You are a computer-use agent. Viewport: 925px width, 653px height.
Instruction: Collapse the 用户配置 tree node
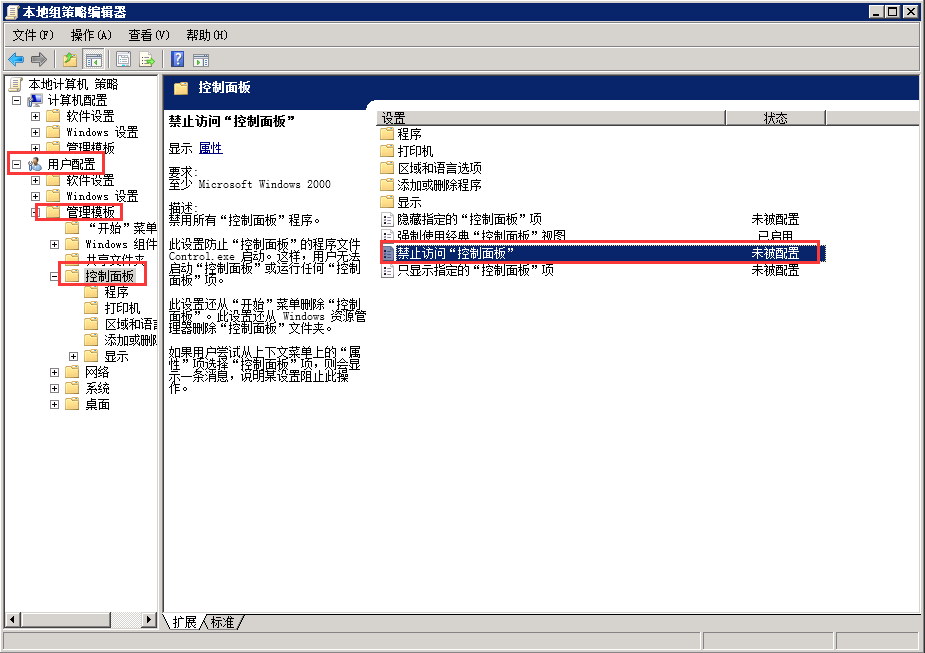click(x=16, y=164)
